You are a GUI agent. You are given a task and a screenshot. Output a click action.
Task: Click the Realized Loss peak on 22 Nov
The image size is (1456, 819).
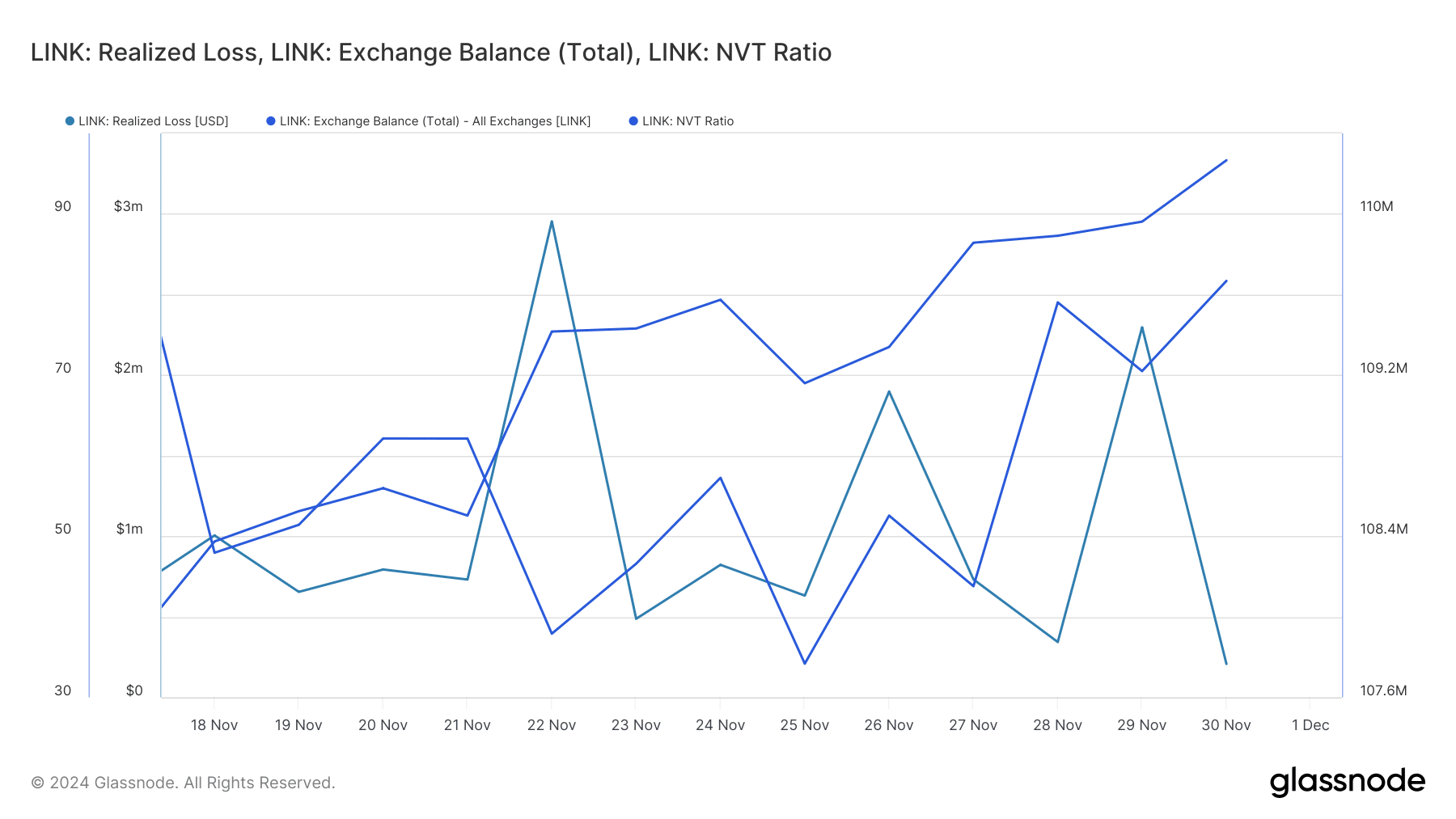[552, 222]
